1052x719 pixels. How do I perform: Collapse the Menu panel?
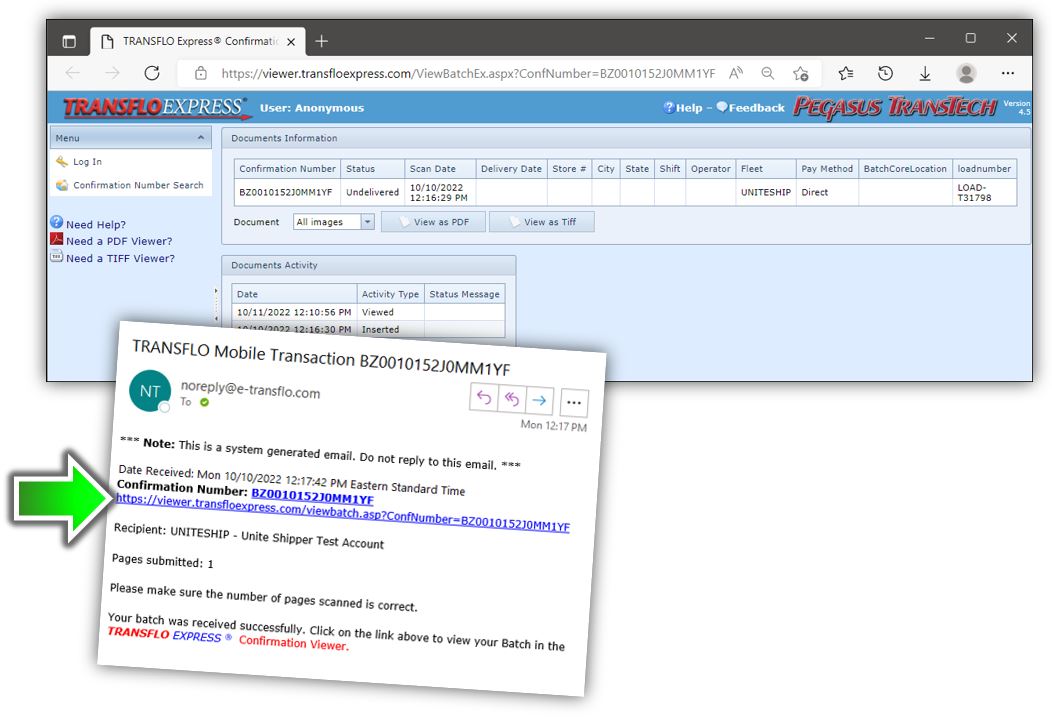[201, 138]
